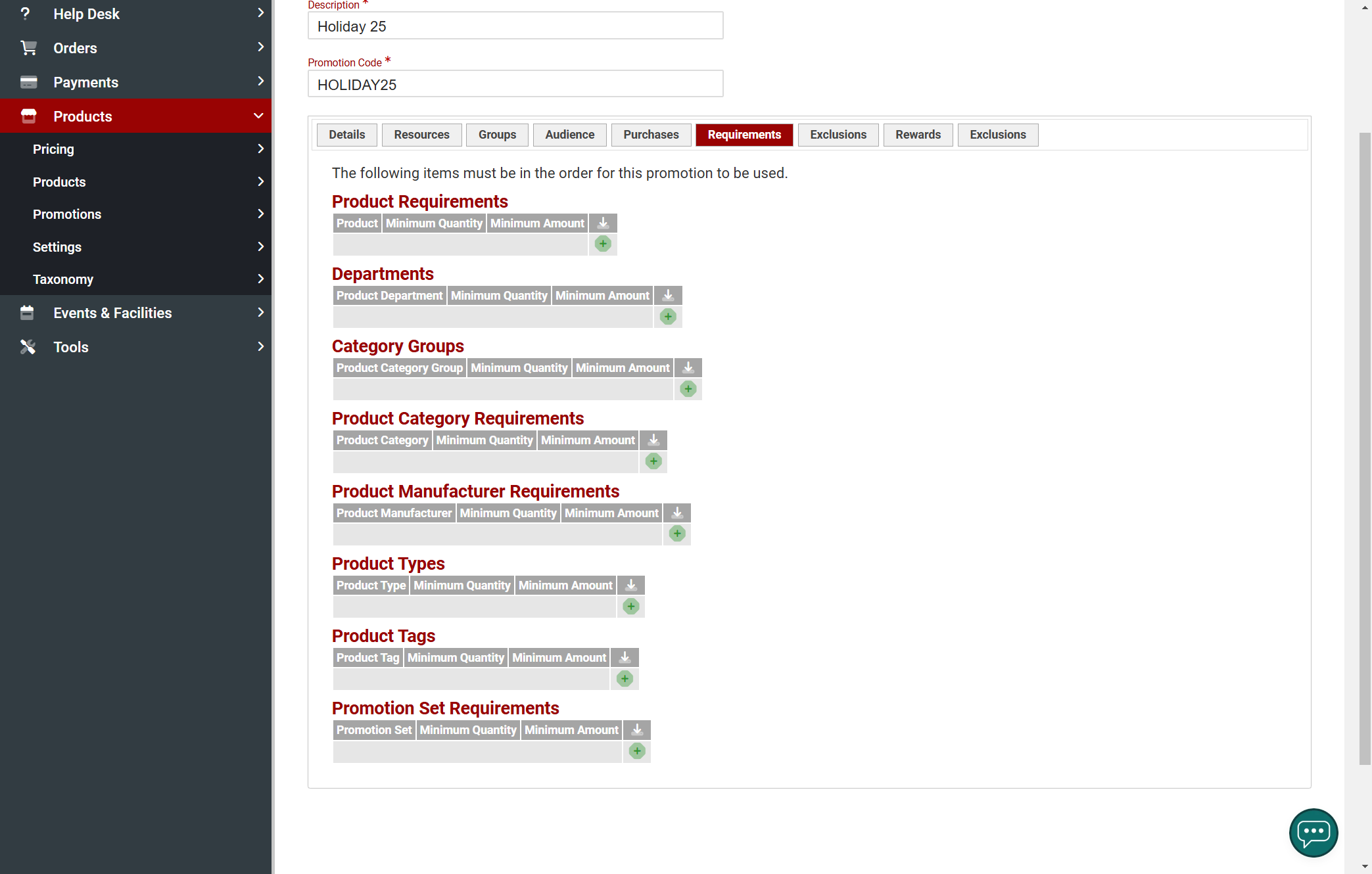Click the Description input field
The width and height of the screenshot is (1372, 874).
(515, 26)
